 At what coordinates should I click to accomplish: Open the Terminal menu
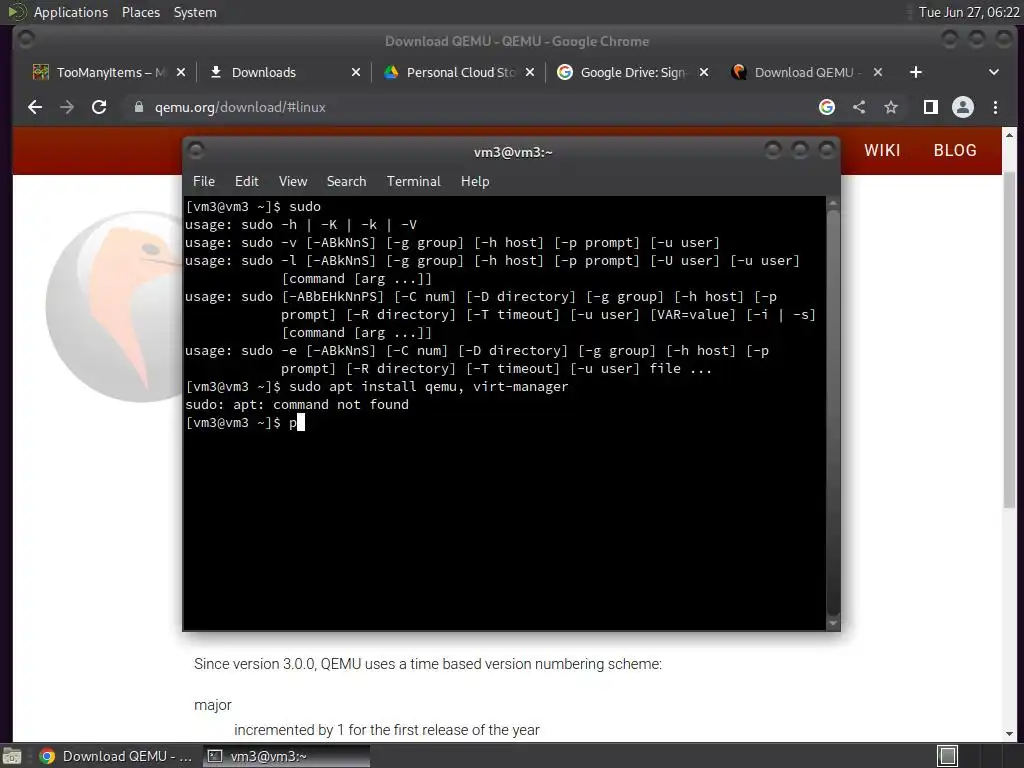[x=413, y=182]
